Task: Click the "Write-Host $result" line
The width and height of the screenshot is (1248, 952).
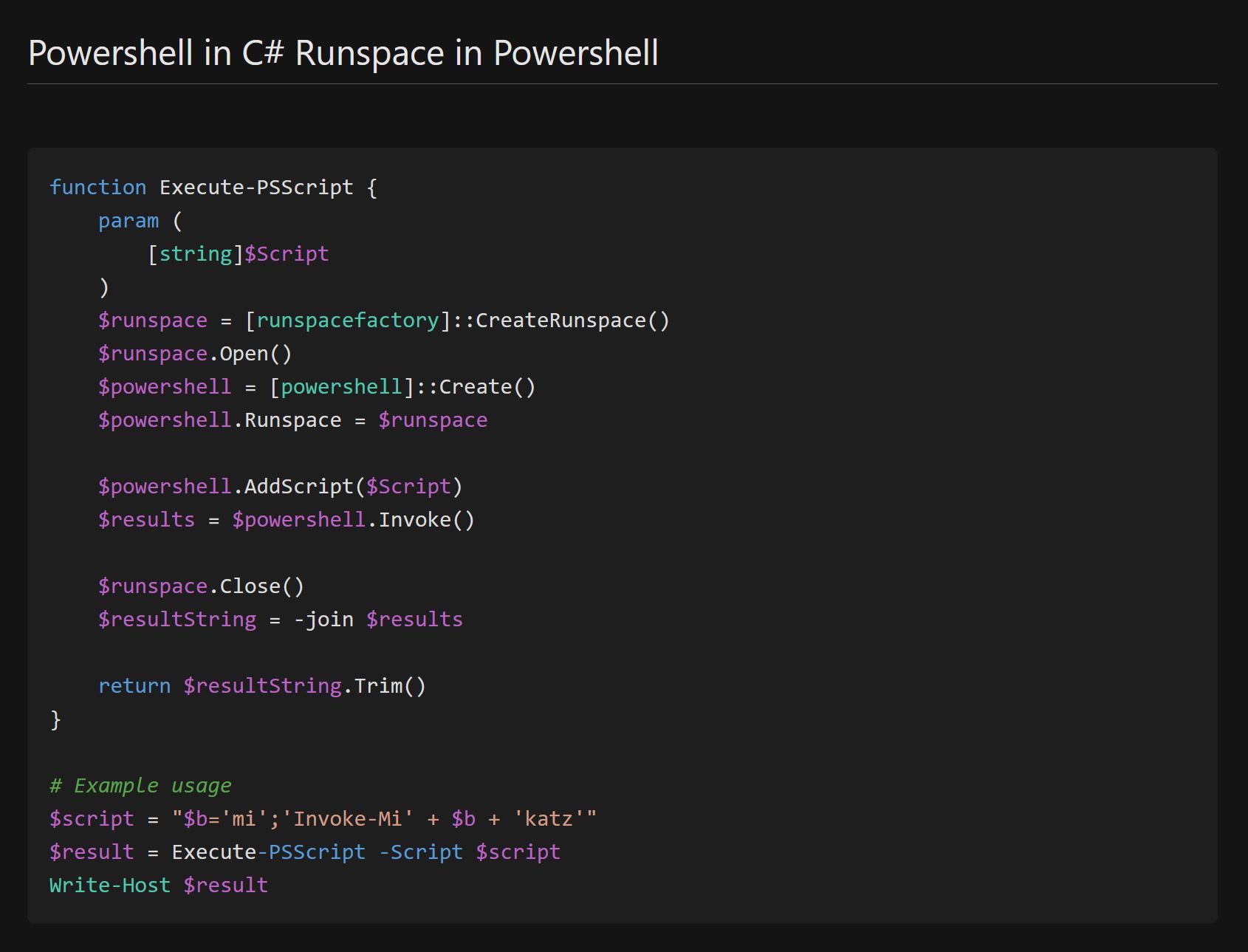Action: (x=159, y=886)
